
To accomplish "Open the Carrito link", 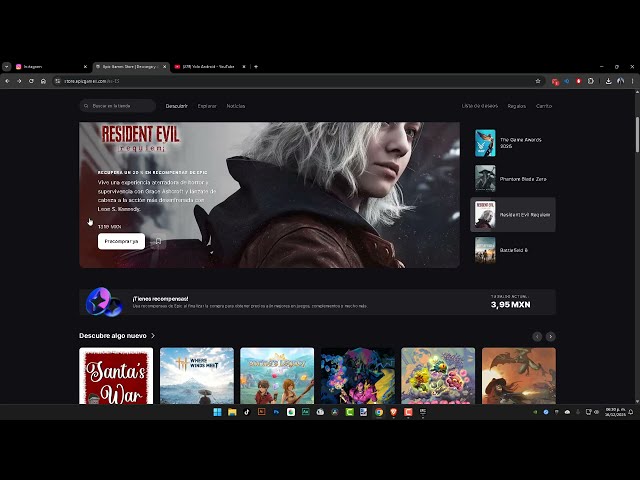I will [x=544, y=106].
